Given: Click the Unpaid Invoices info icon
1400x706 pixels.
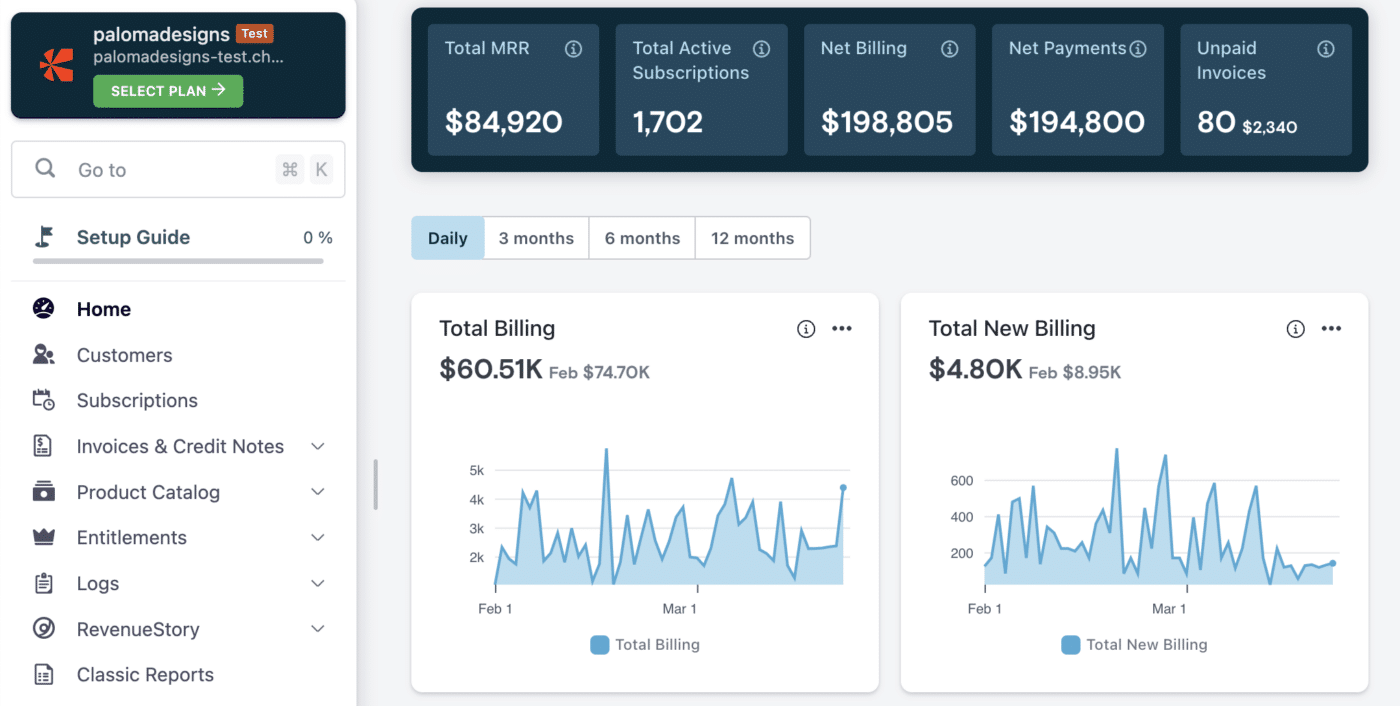Looking at the screenshot, I should (1326, 48).
